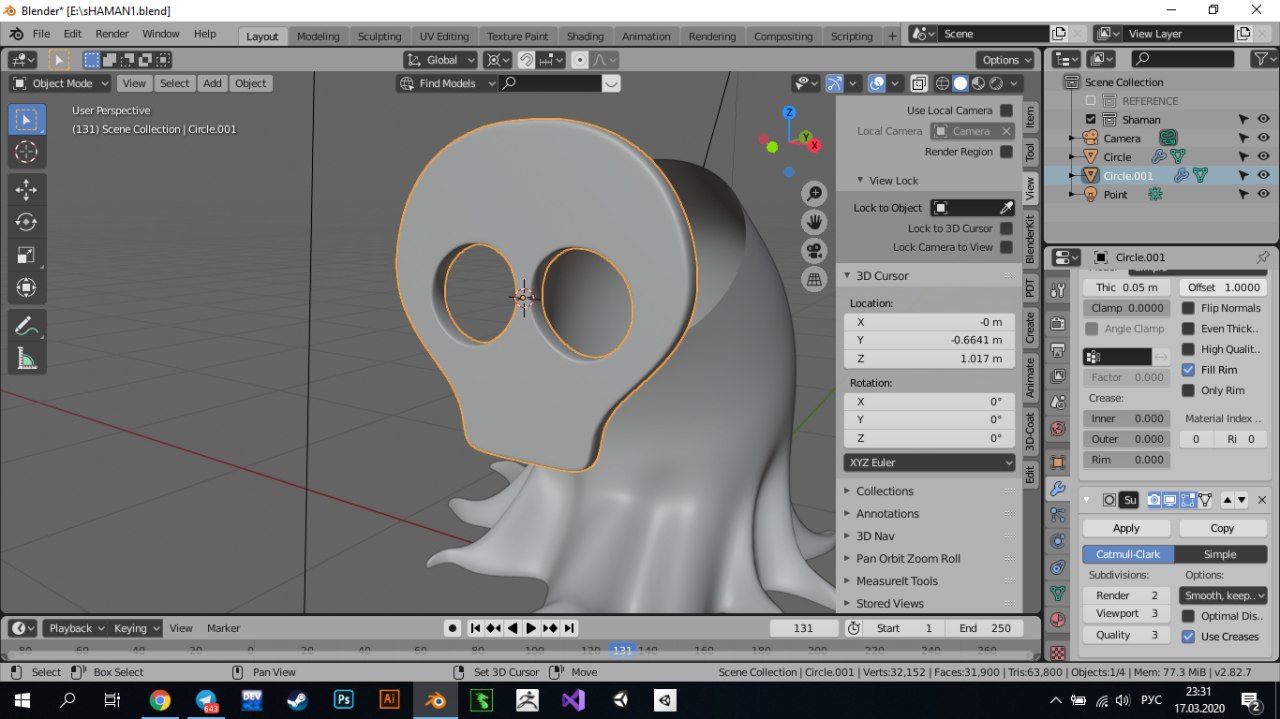This screenshot has width=1280, height=719.
Task: Toggle the camera view icon
Action: coord(815,250)
